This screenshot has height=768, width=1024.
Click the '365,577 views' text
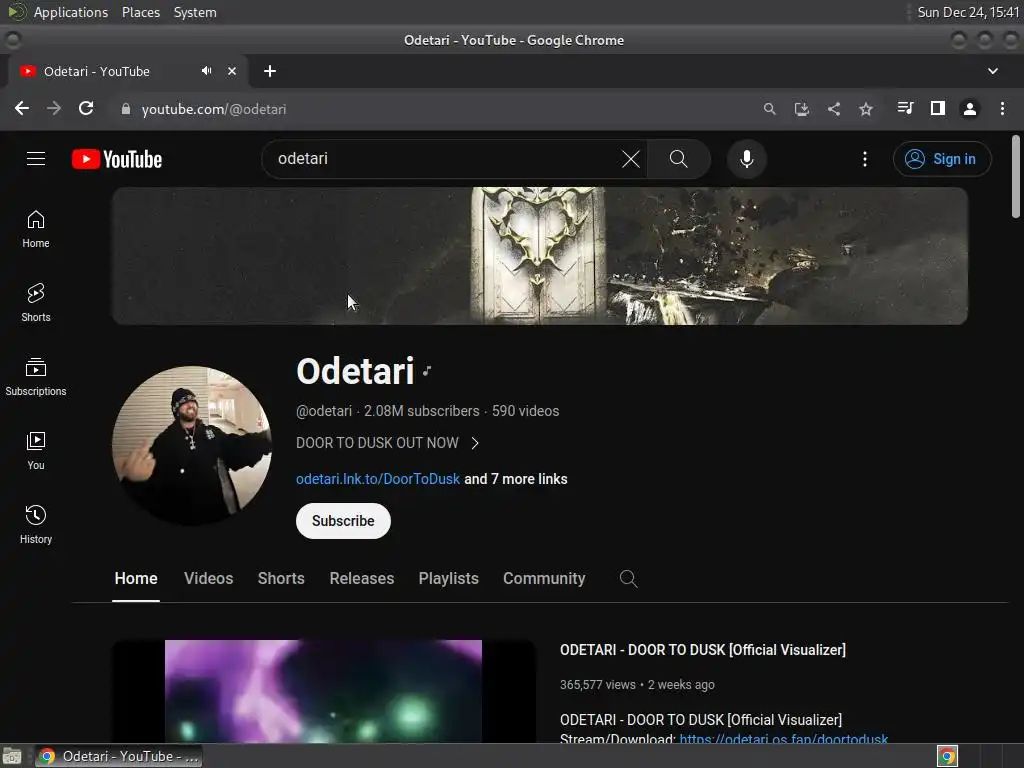pyautogui.click(x=598, y=684)
